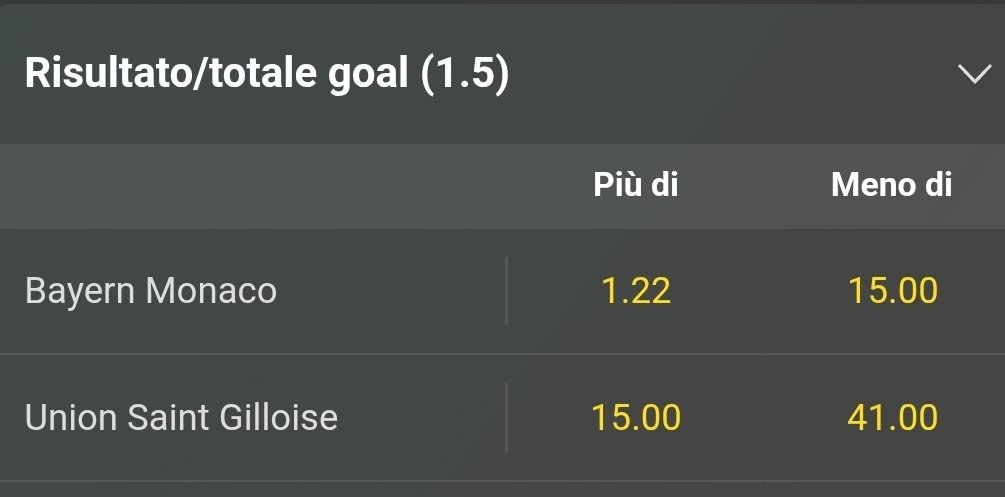Screen dimensions: 1005x497
Task: Click the vertical divider beside Union Saint Gilloise
Action: point(506,417)
